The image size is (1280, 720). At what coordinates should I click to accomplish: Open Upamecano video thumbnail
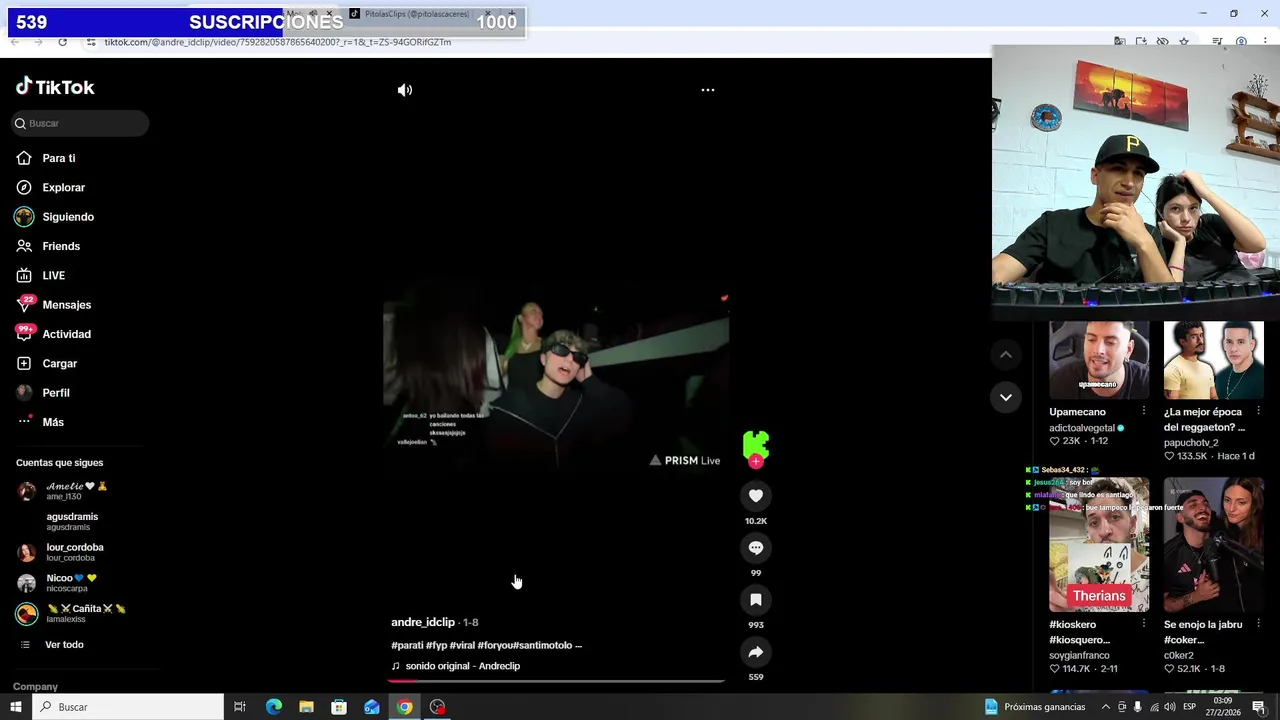click(1099, 360)
